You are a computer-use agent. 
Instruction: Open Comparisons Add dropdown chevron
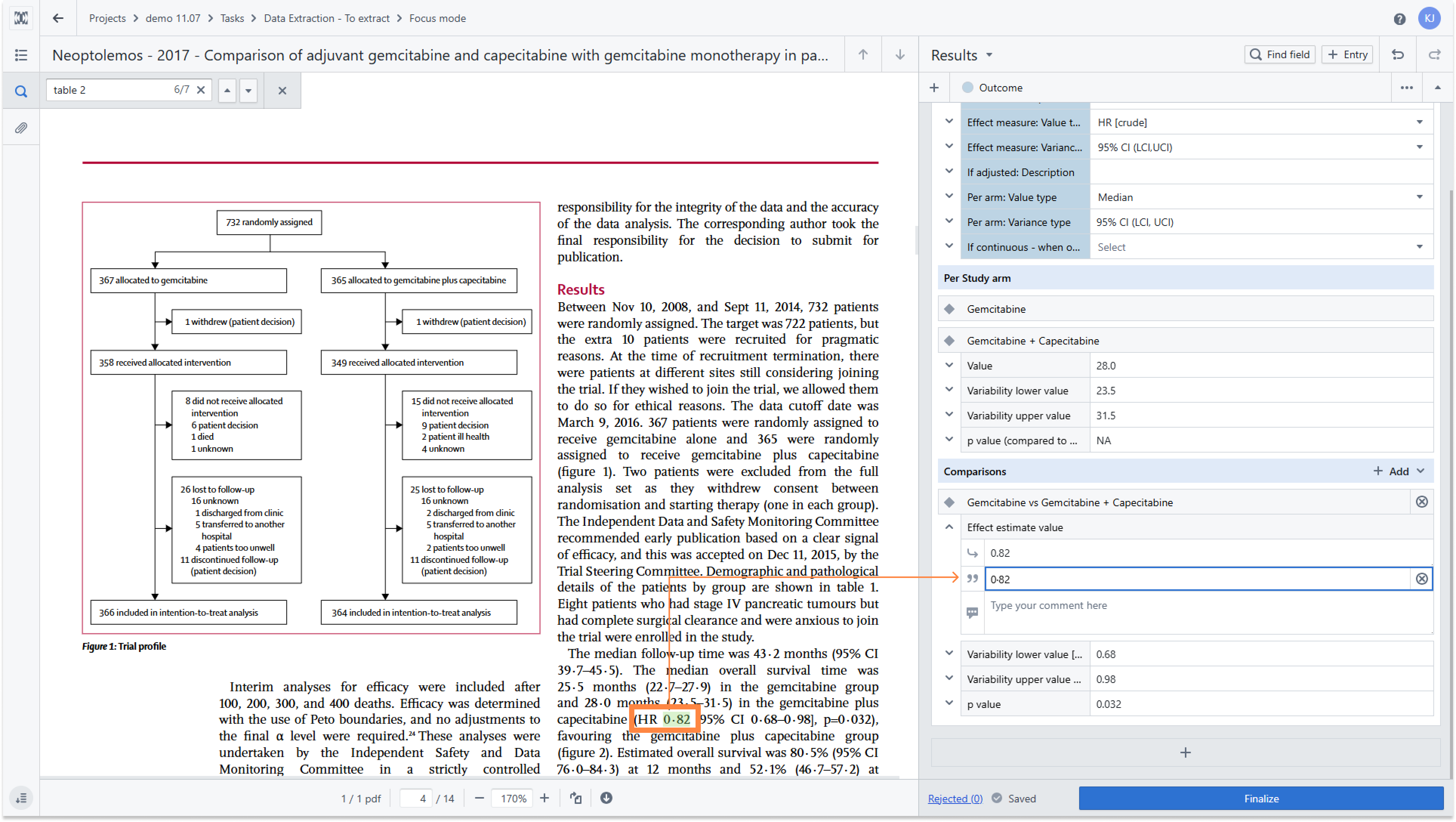1421,471
